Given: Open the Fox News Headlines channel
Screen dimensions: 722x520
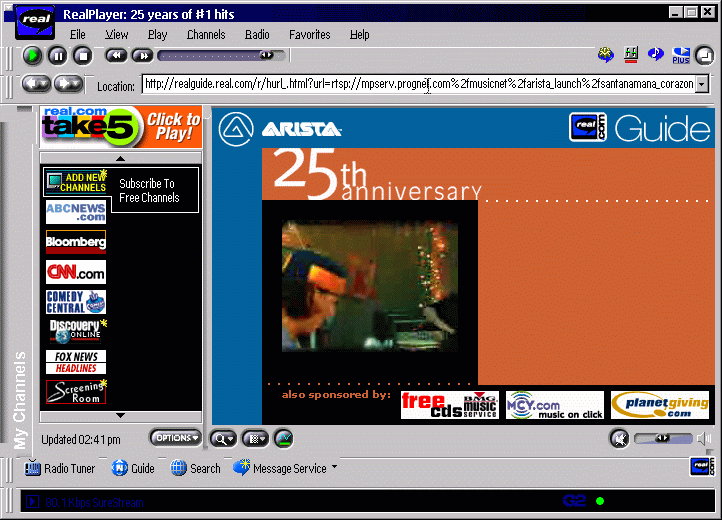Looking at the screenshot, I should point(76,362).
